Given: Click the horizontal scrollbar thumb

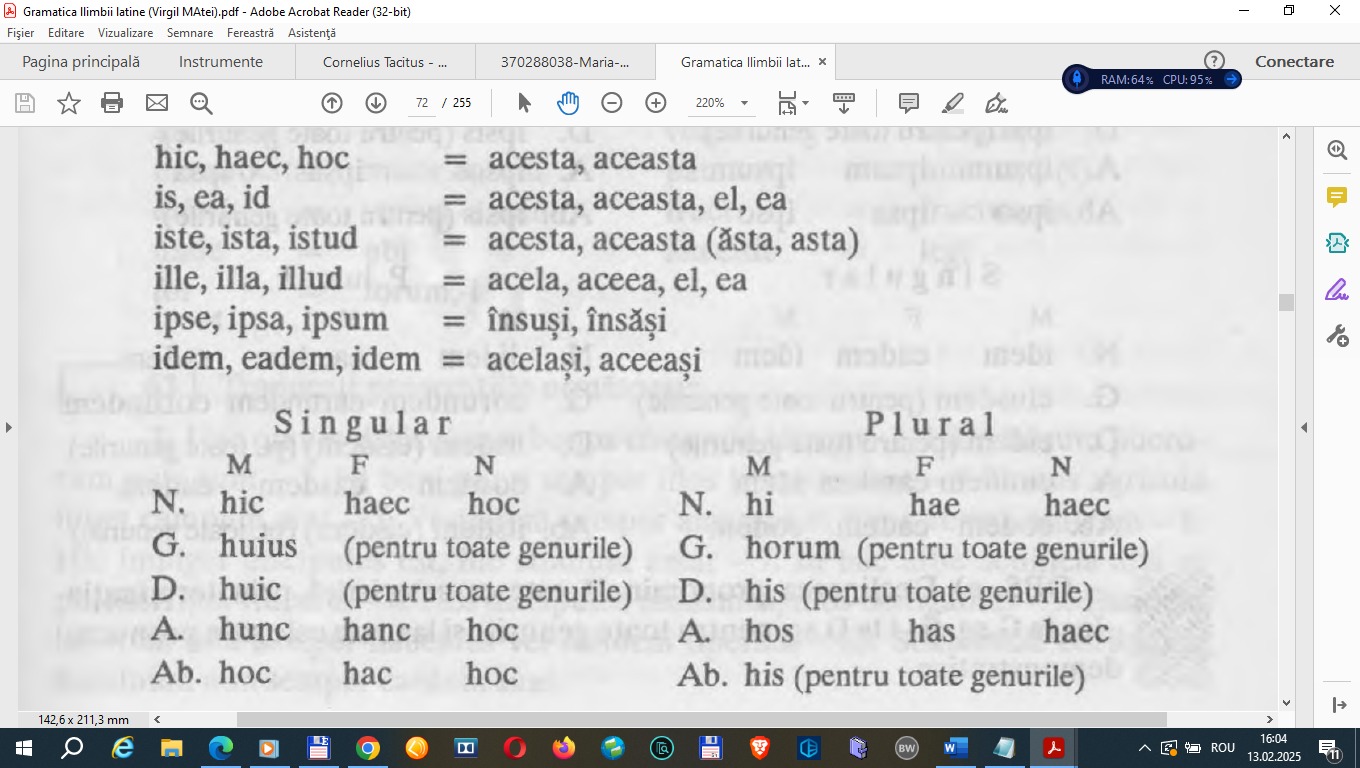Looking at the screenshot, I should click(x=702, y=719).
